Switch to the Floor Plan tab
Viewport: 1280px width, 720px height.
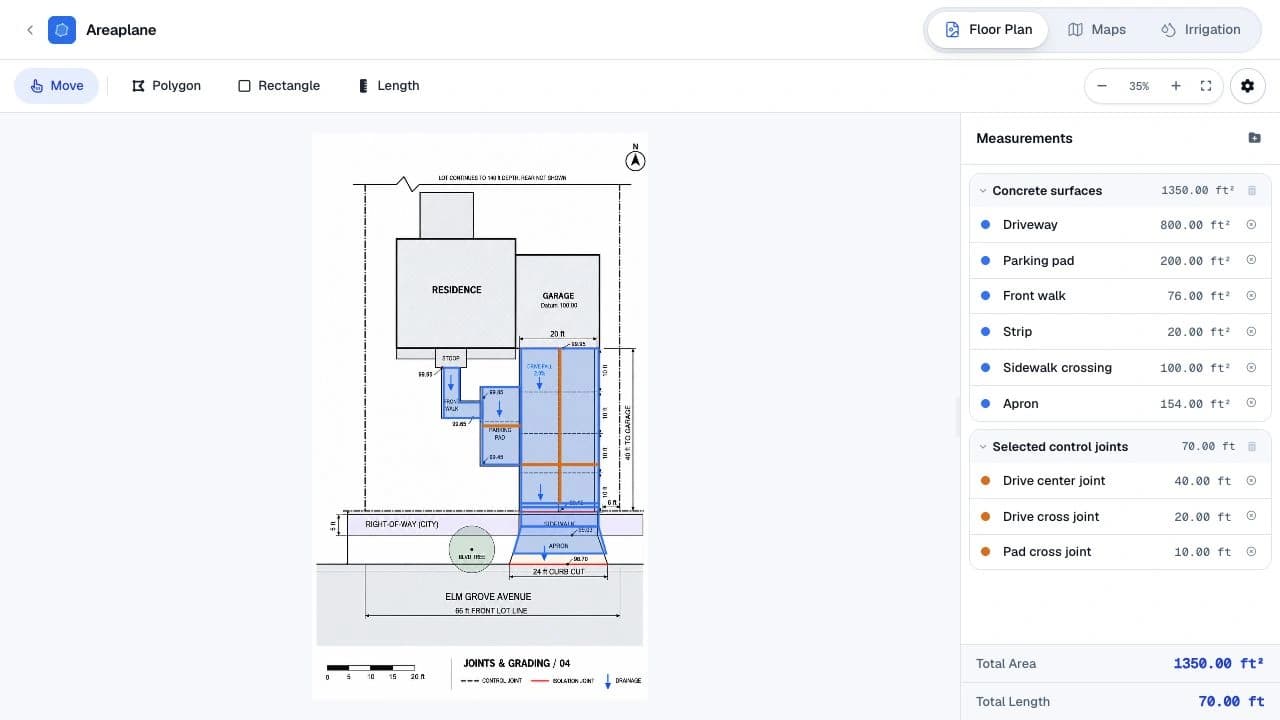pos(988,30)
